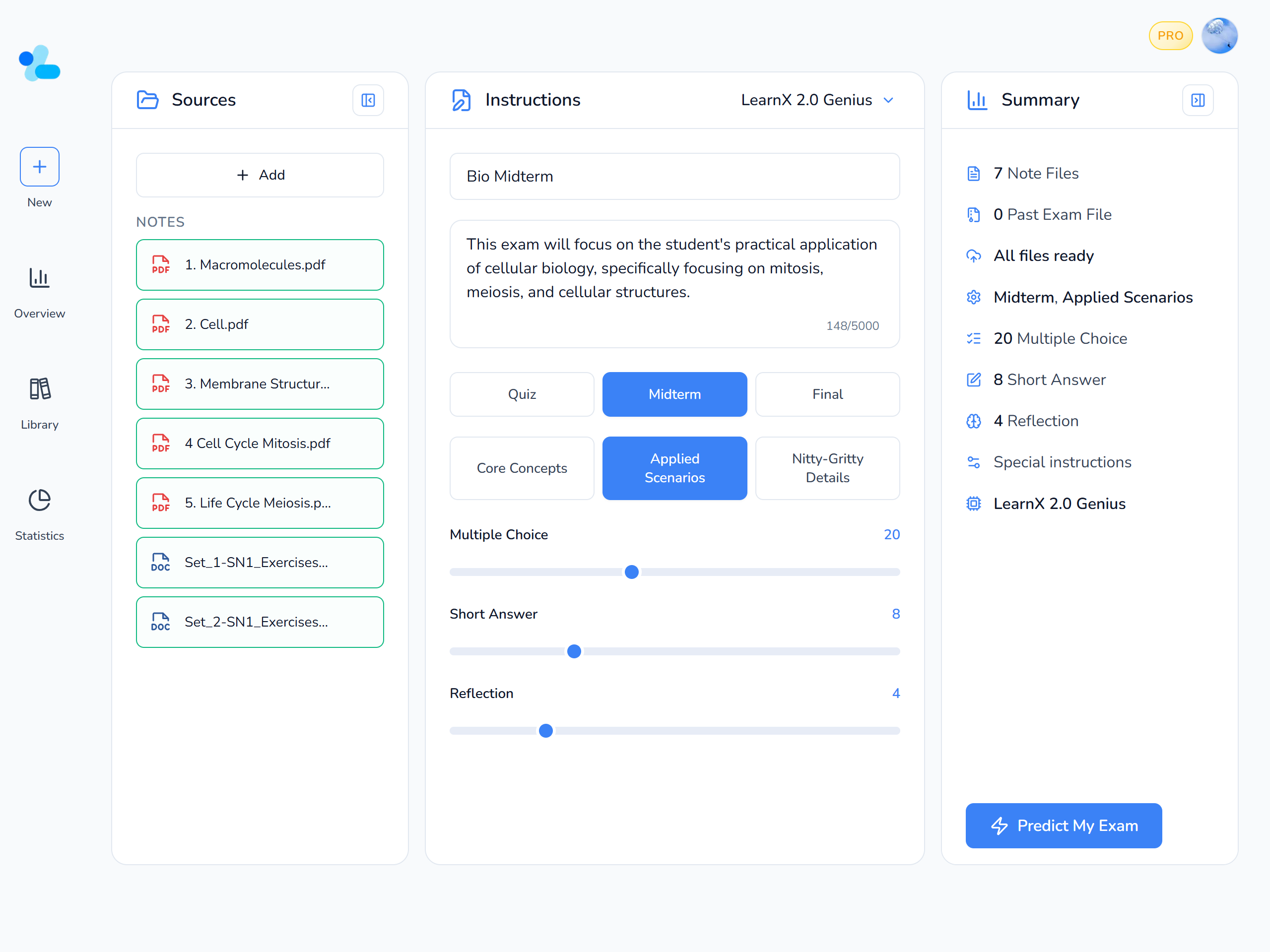Select the Final exam type
Screen dimensions: 1270x952
[x=827, y=394]
